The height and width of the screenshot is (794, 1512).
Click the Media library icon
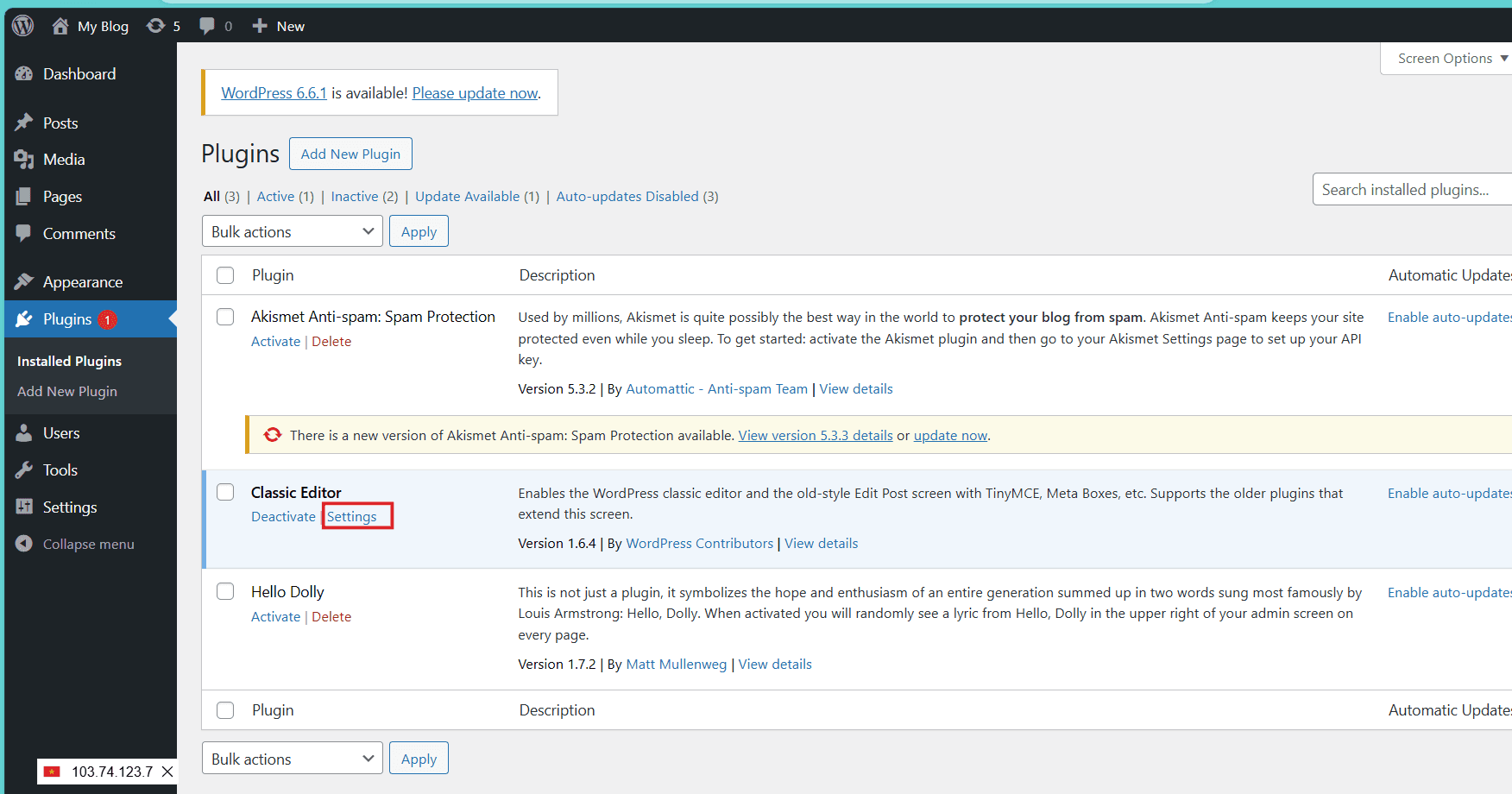point(24,160)
